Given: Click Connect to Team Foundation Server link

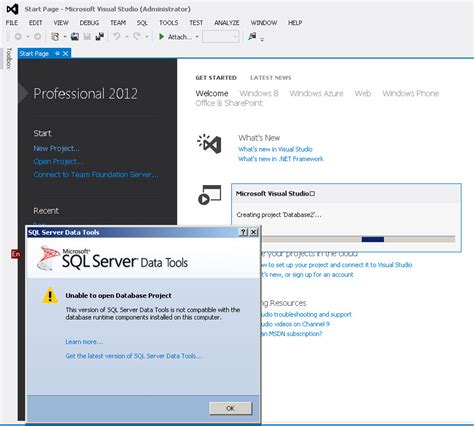Looking at the screenshot, I should pos(96,175).
